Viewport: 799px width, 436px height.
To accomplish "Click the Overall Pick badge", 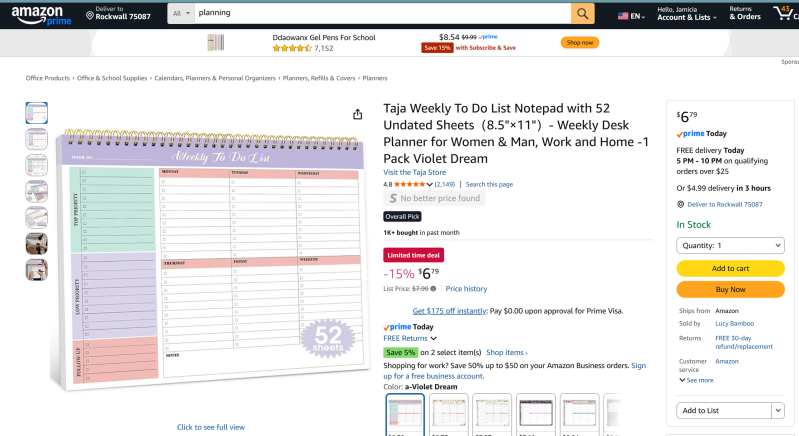I will (403, 216).
